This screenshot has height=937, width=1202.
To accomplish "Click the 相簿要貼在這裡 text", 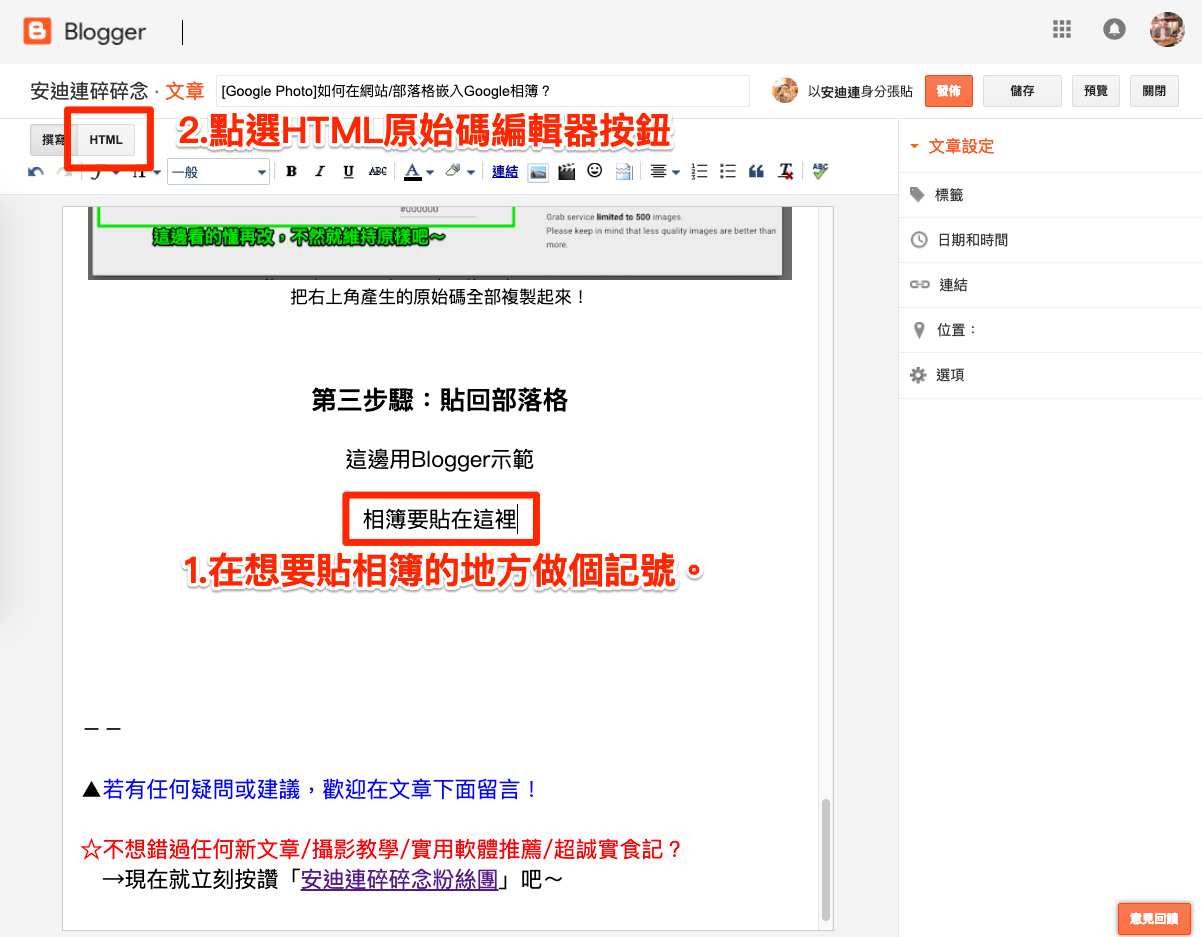I will (x=439, y=519).
